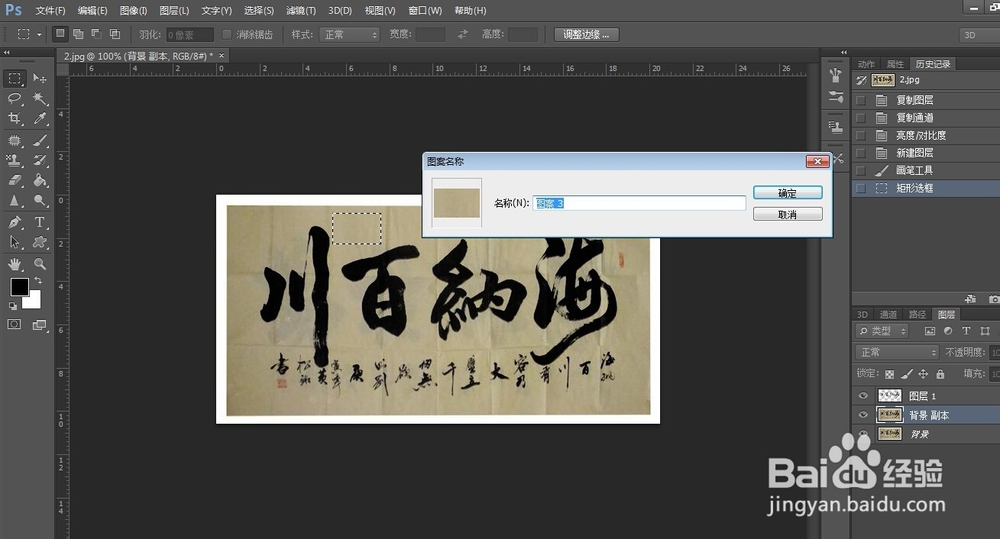Viewport: 1000px width, 539px height.
Task: Select the Blur tool
Action: (14, 201)
